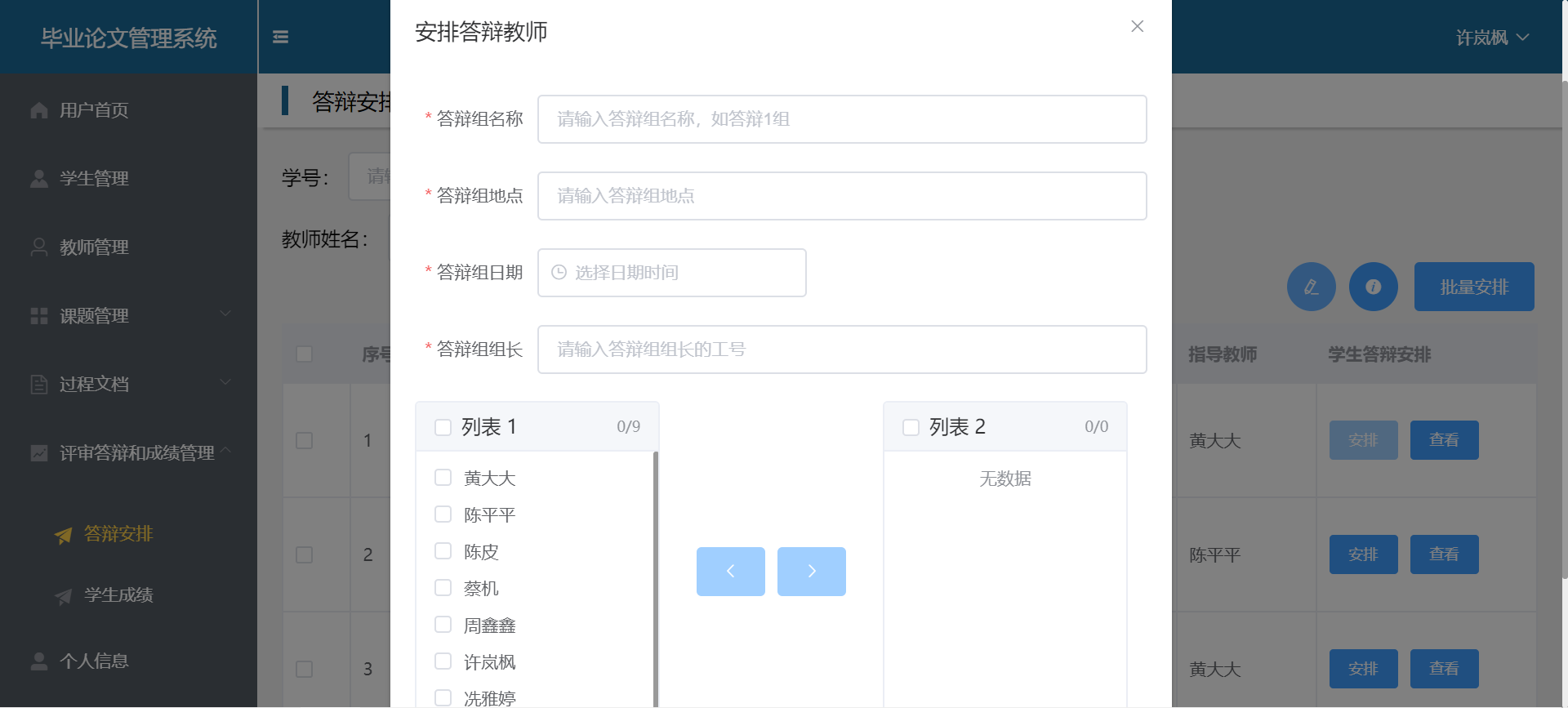Select the 答辩安排 submenu item

click(128, 534)
